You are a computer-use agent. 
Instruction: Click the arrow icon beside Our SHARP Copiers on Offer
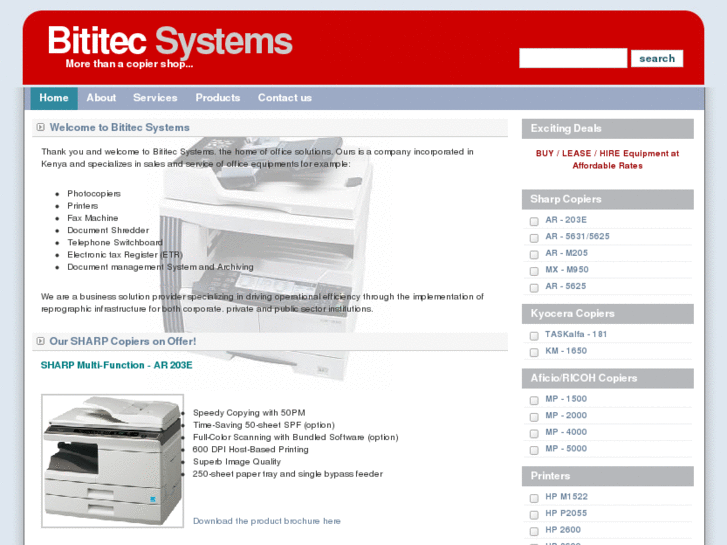click(x=41, y=341)
